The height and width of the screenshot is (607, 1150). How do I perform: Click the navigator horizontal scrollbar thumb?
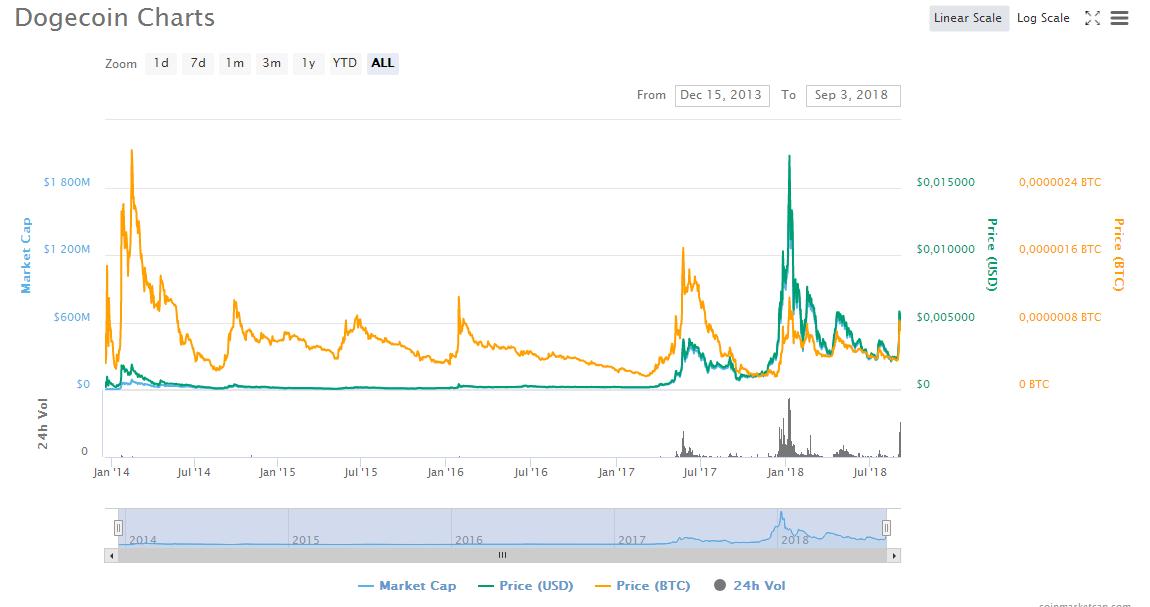coord(502,555)
